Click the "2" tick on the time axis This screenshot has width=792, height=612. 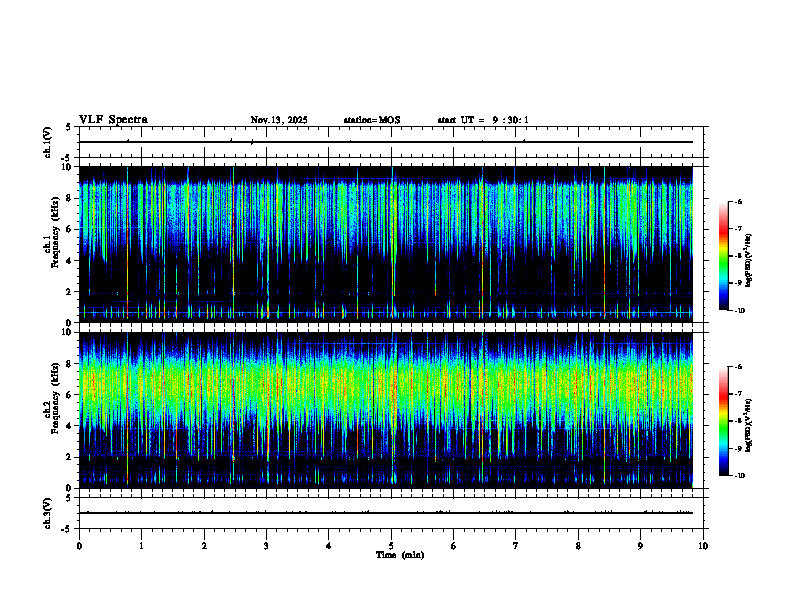pyautogui.click(x=204, y=546)
